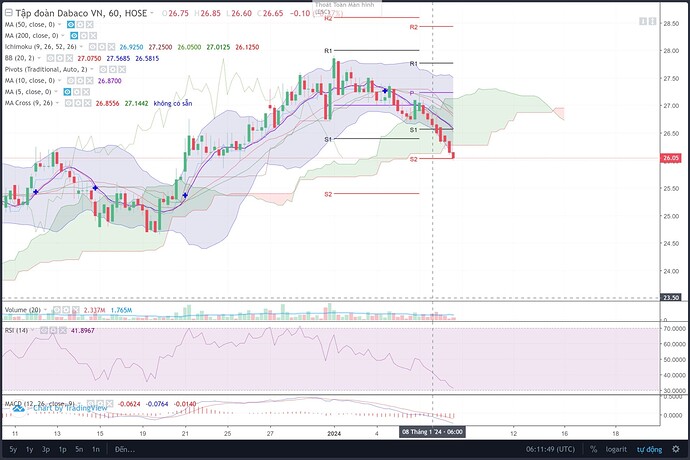Hide MA (10, close, 0) with eye icon
Viewport: 690px width, 460px height.
(x=71, y=81)
